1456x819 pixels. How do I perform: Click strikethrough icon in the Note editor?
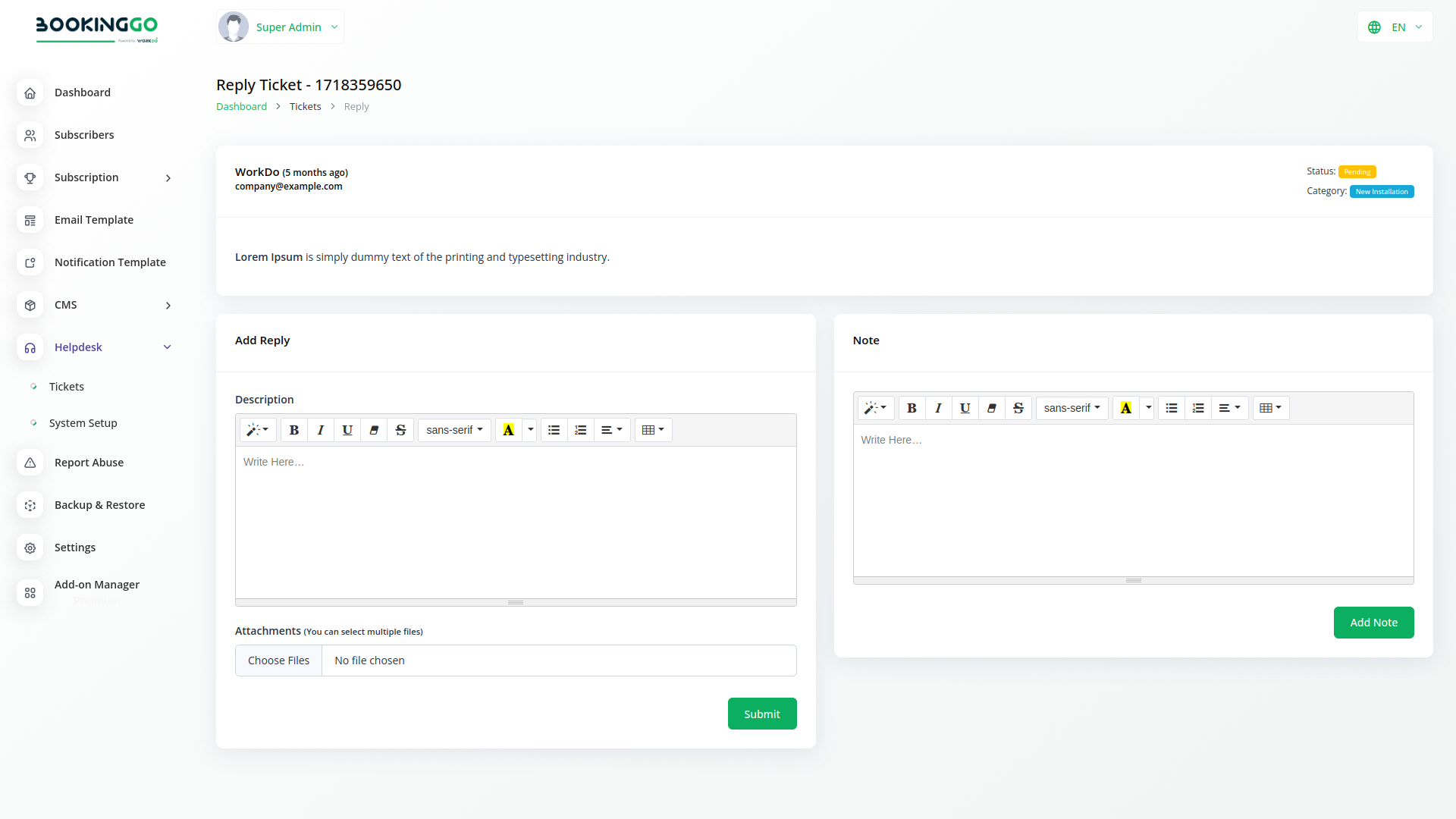pyautogui.click(x=1018, y=408)
